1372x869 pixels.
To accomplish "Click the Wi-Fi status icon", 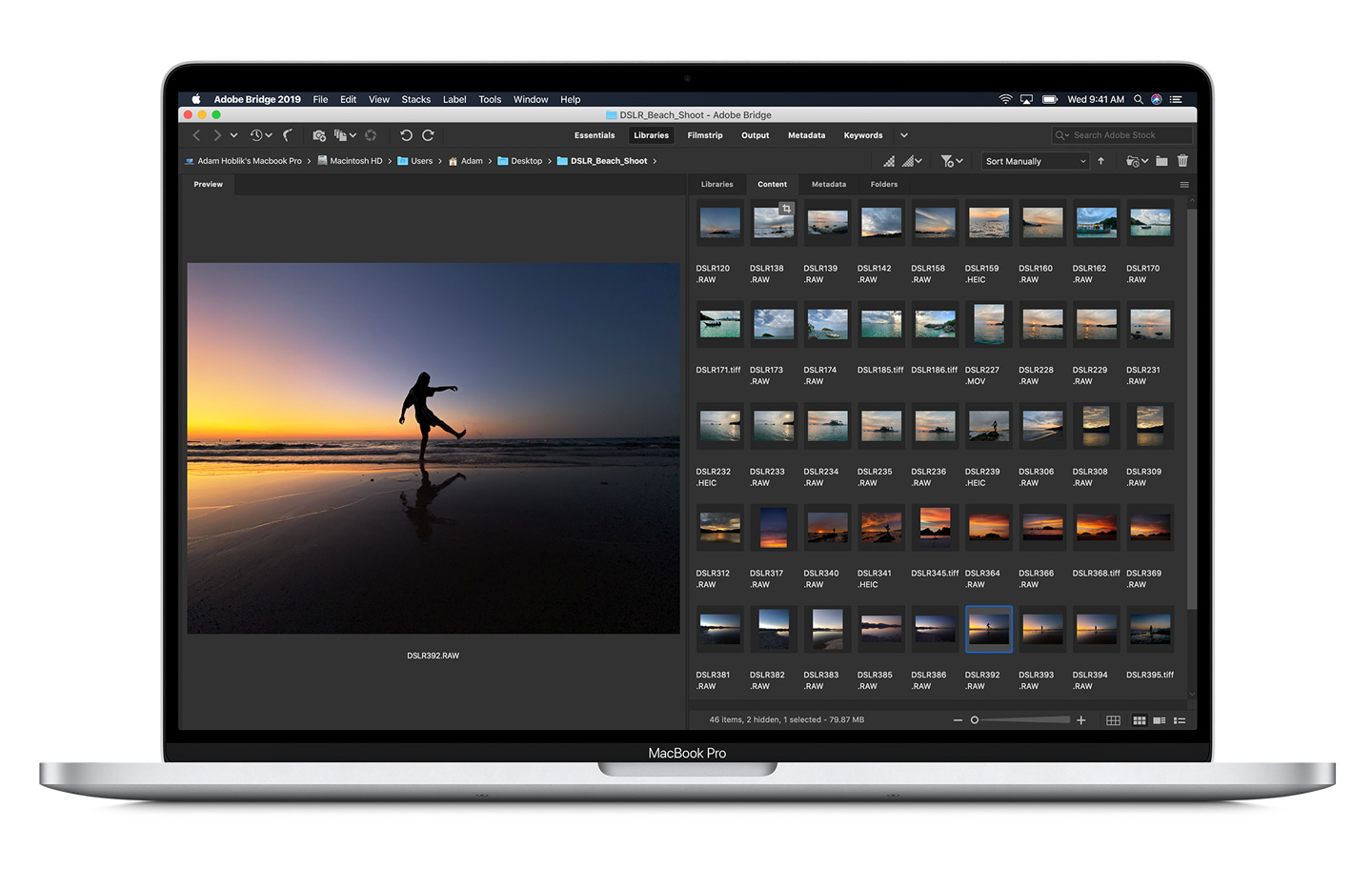I will pyautogui.click(x=1005, y=99).
